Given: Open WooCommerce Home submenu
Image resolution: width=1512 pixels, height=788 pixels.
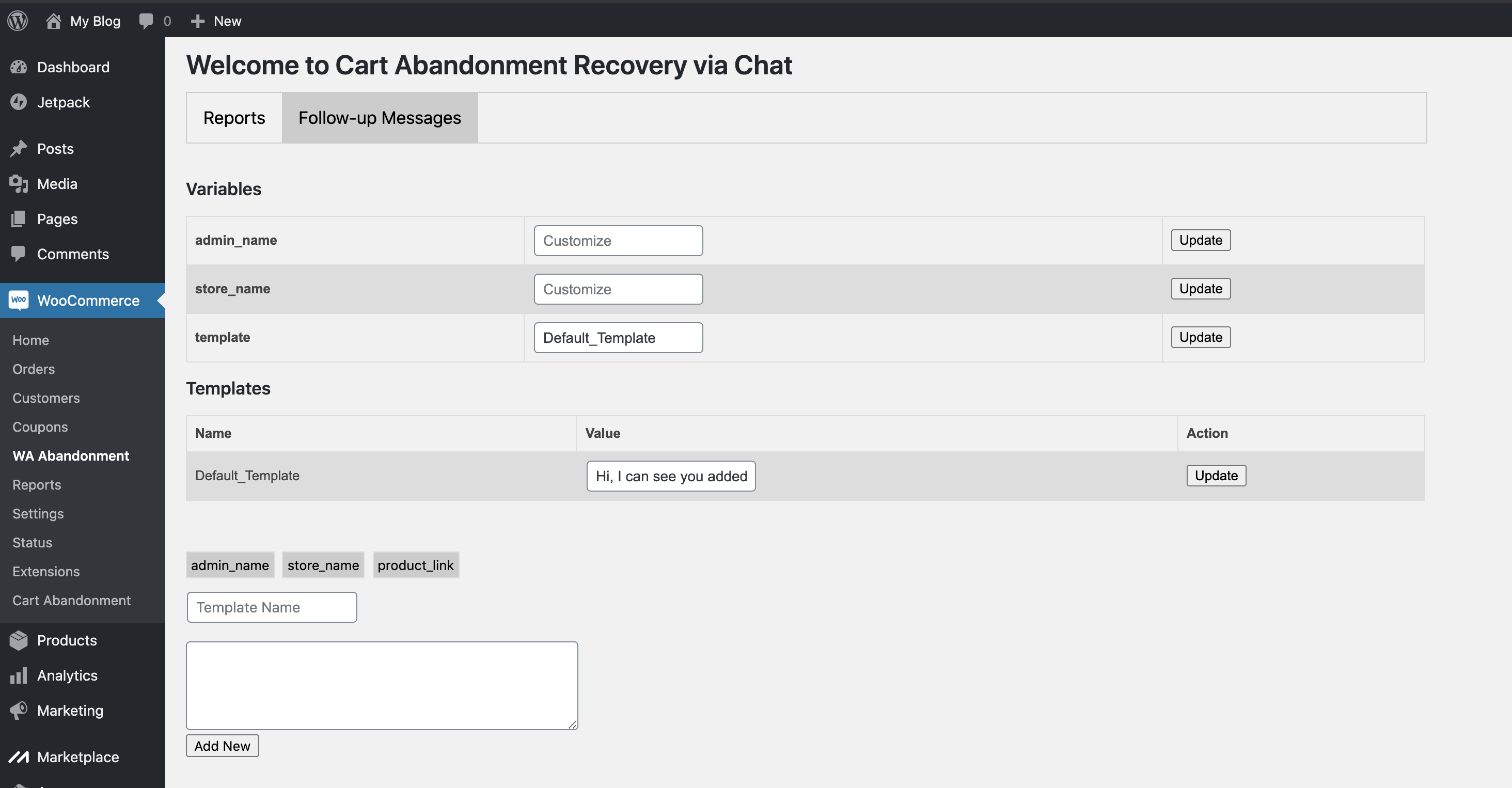Looking at the screenshot, I should pyautogui.click(x=30, y=340).
